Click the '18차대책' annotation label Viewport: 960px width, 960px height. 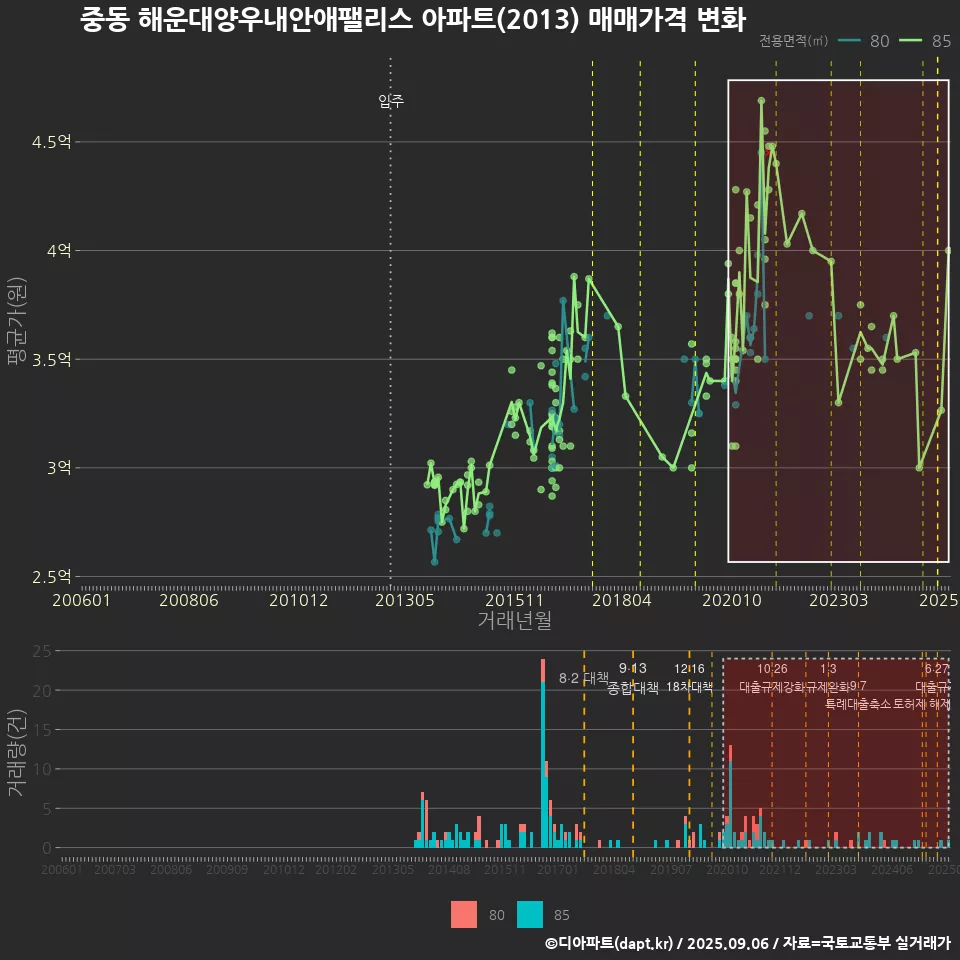point(689,687)
